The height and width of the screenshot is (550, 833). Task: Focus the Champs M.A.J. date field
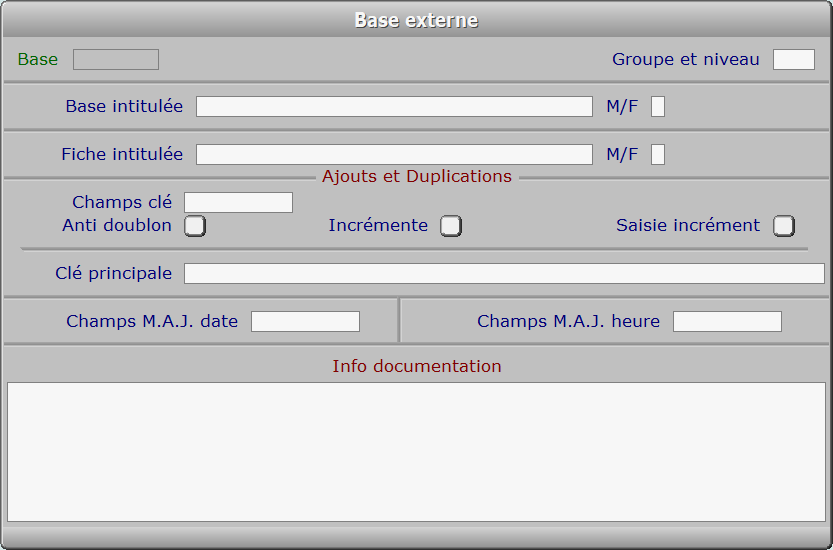tap(305, 321)
